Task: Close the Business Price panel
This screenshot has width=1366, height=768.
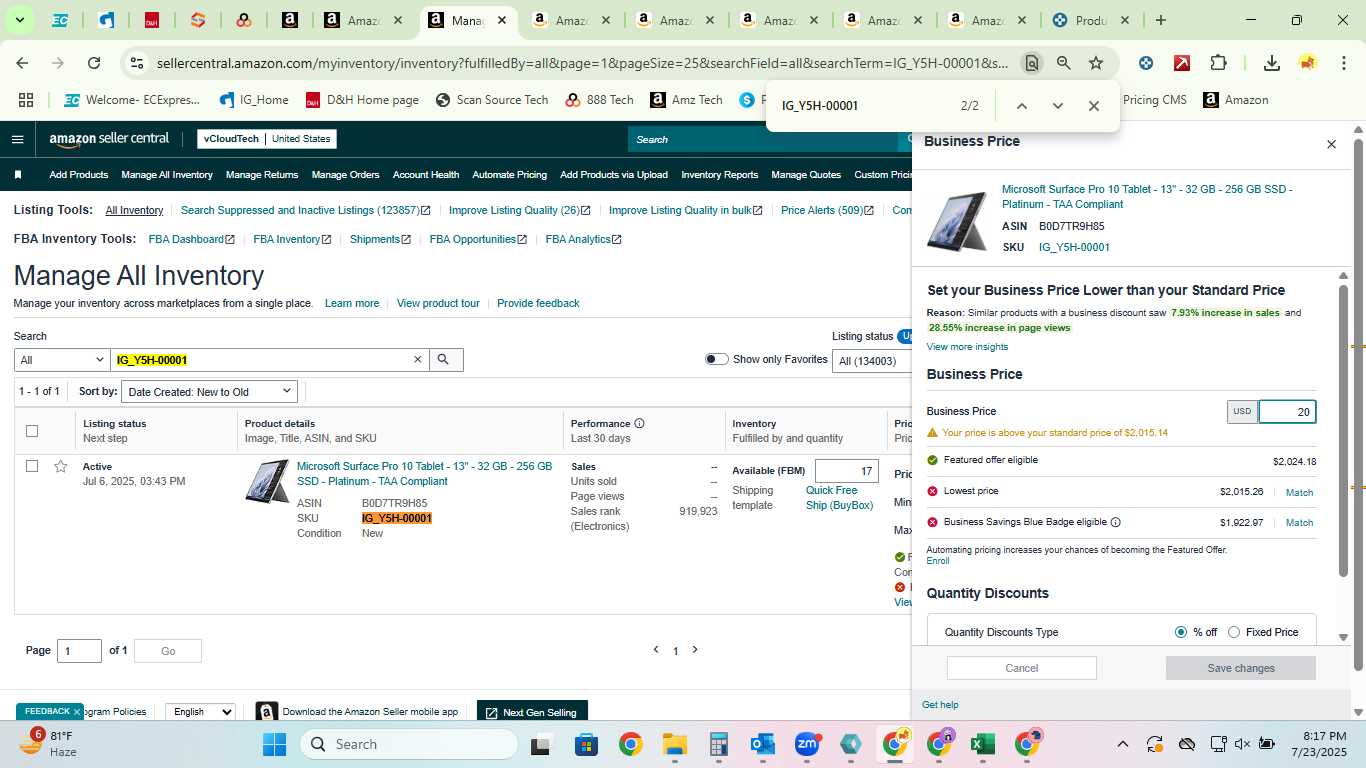Action: 1331,145
